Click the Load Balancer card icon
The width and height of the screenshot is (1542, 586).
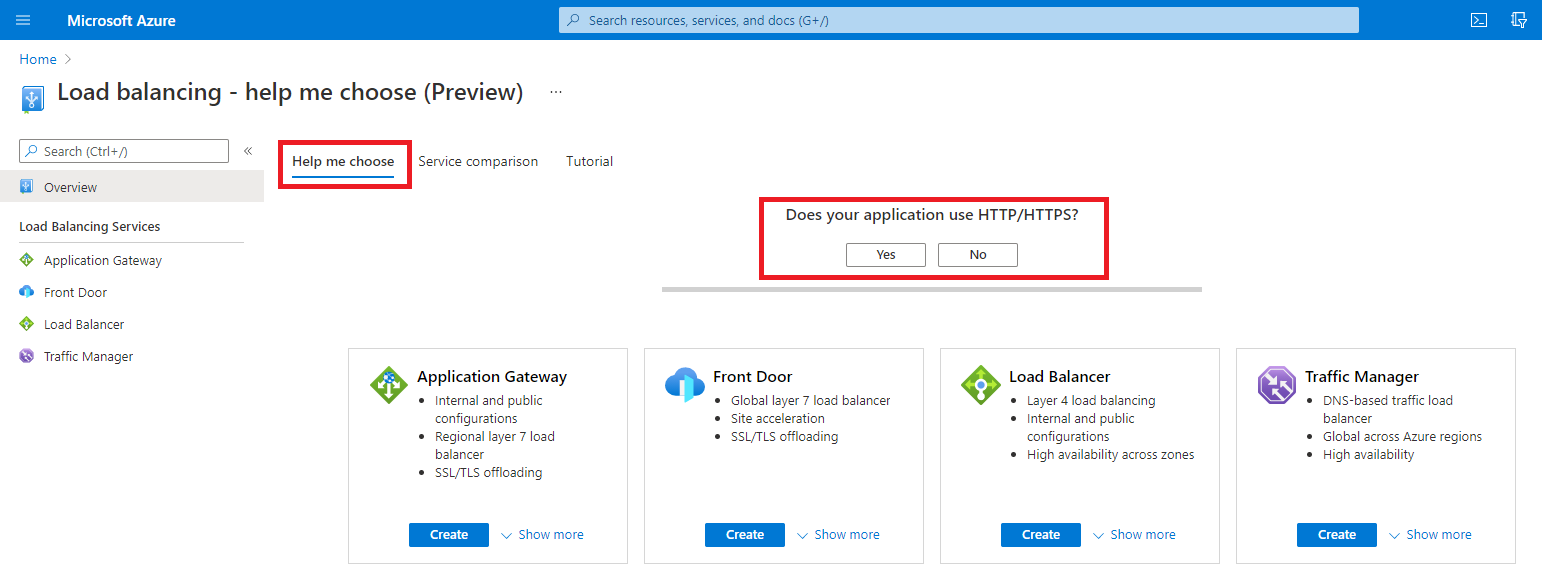coord(981,385)
